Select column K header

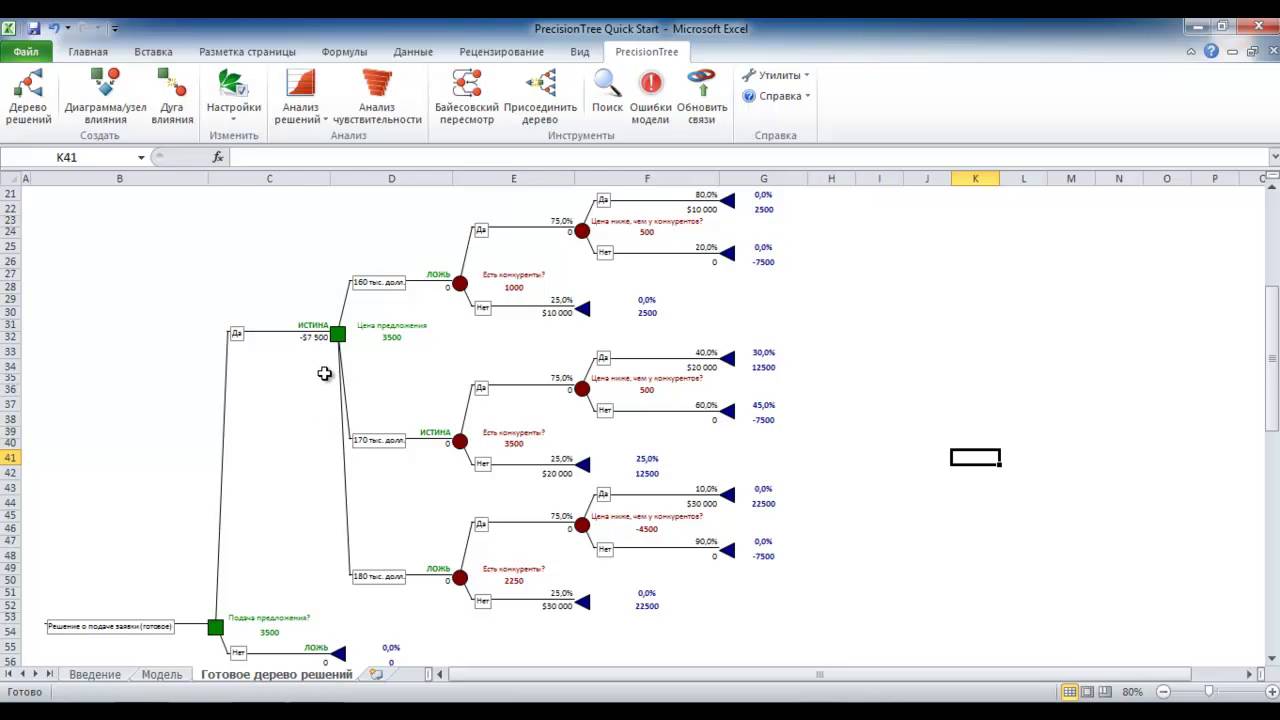click(975, 179)
